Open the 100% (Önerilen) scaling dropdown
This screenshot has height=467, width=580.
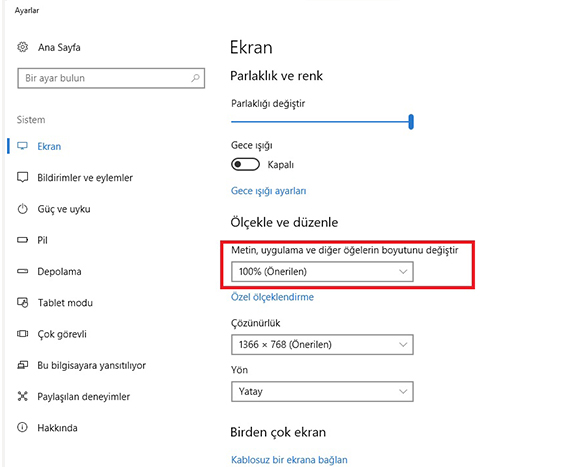[x=322, y=272]
